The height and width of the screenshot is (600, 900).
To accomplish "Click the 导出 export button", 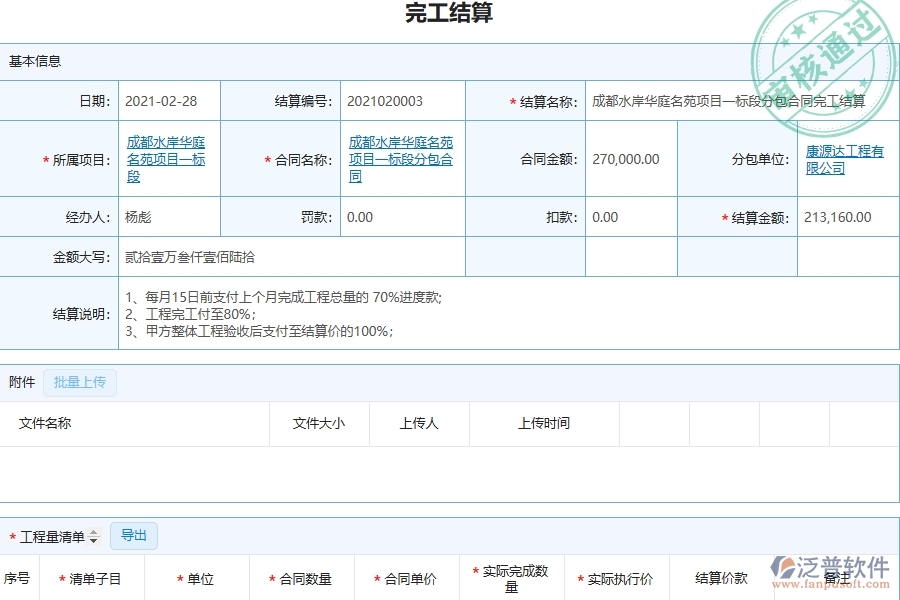I will pyautogui.click(x=133, y=536).
